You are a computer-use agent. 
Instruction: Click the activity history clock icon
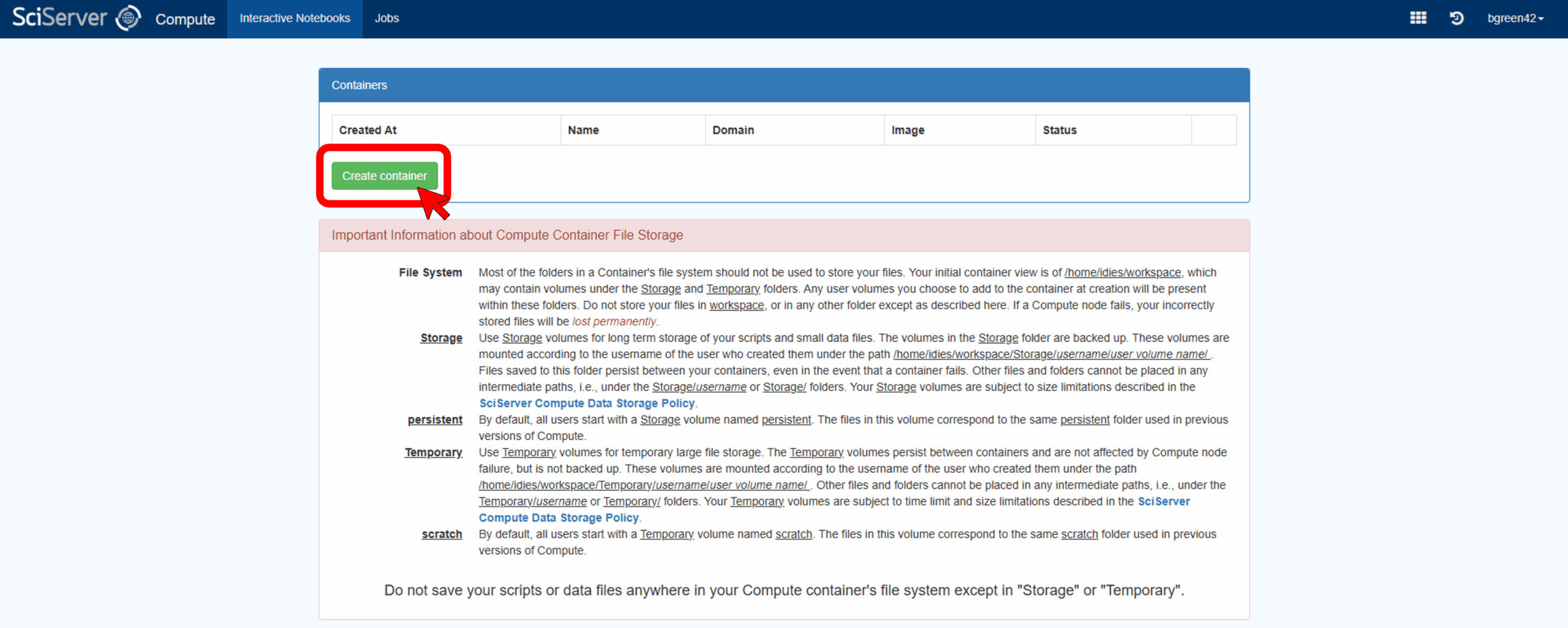tap(1457, 18)
